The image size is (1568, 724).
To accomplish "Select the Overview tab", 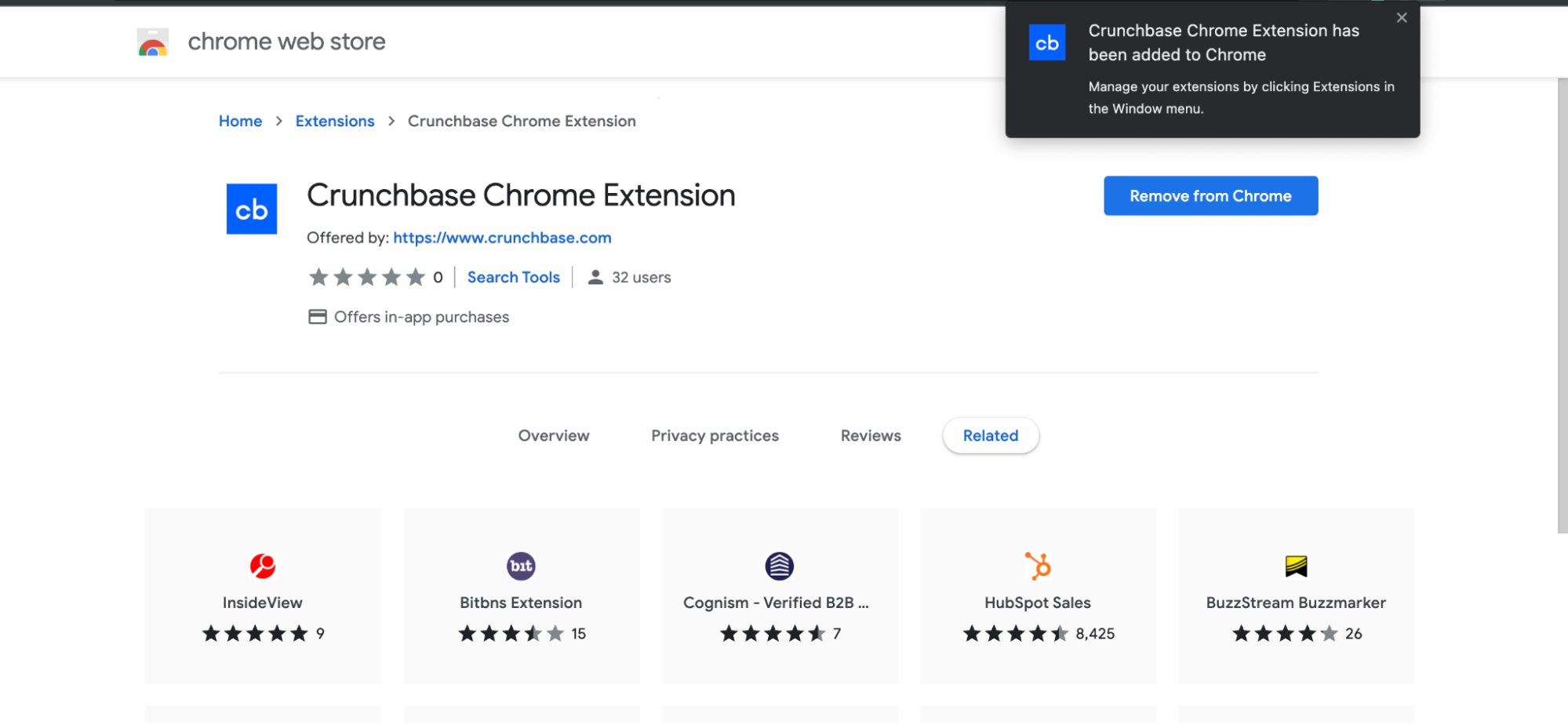I will coord(553,435).
